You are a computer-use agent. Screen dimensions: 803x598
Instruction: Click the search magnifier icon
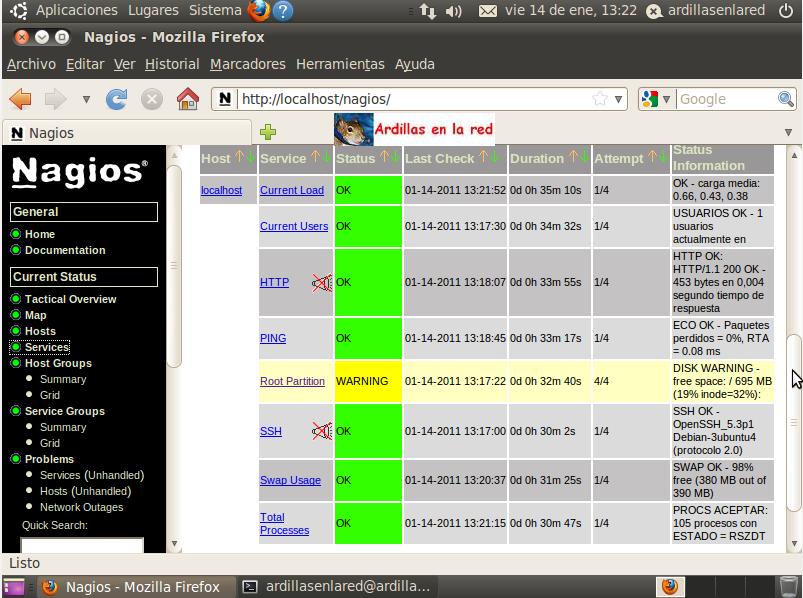[x=786, y=99]
